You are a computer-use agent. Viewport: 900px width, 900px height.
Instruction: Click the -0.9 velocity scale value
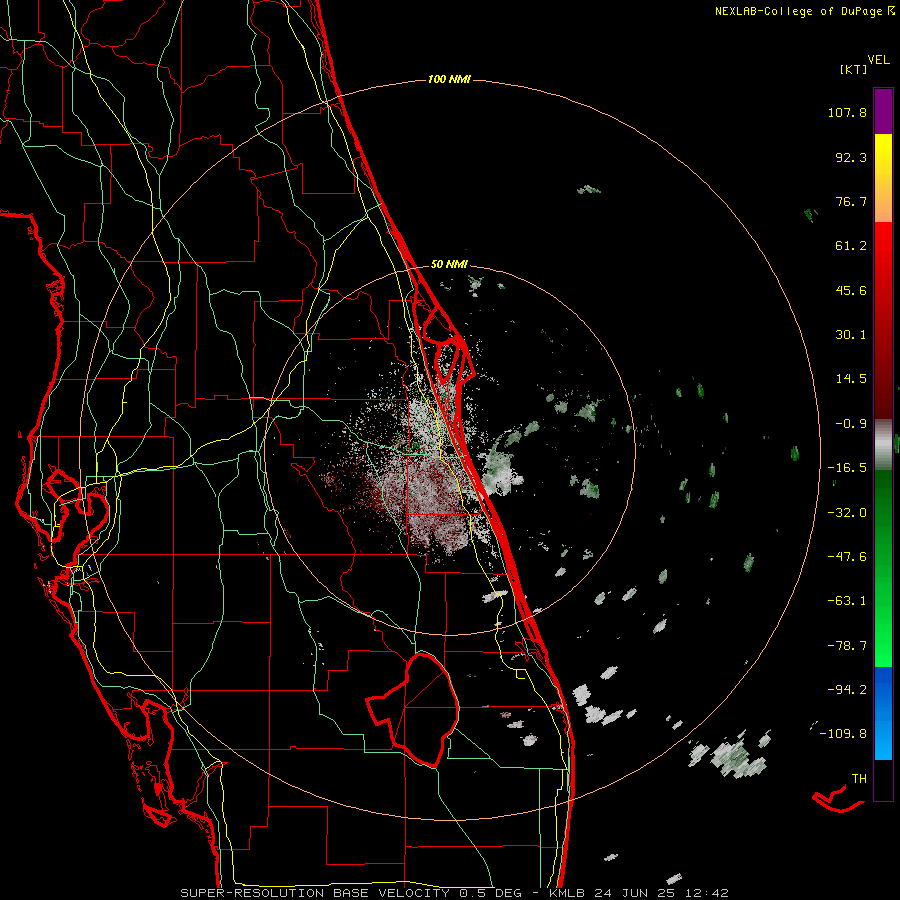(851, 424)
